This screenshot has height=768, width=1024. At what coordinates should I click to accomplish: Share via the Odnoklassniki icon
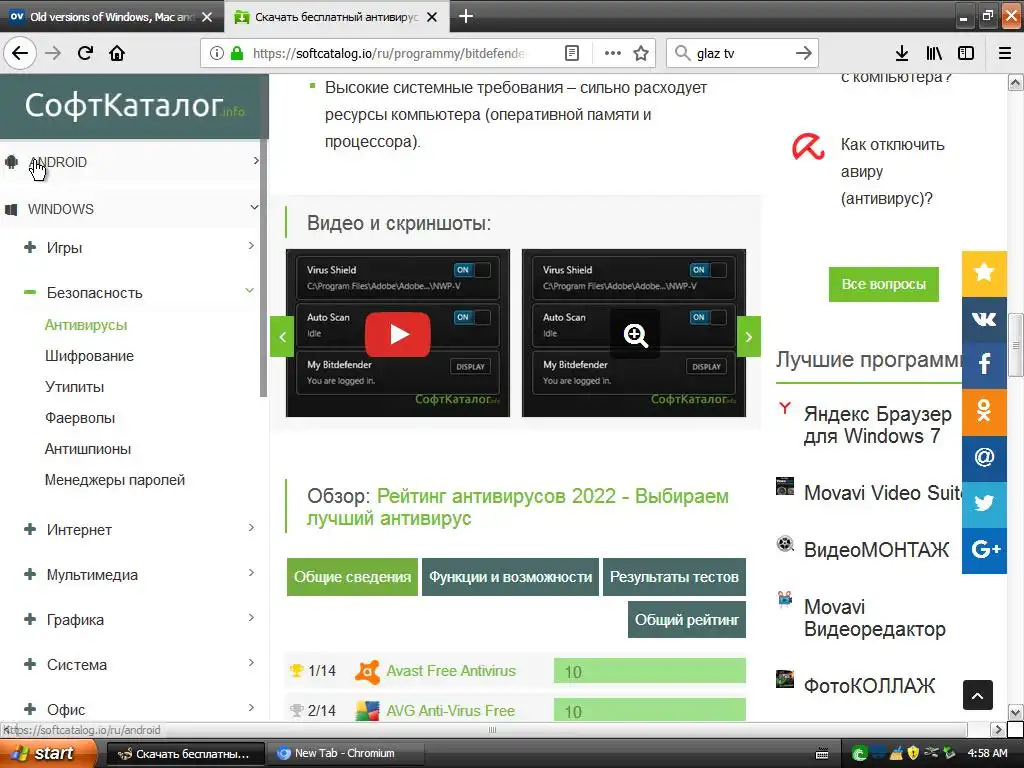pos(984,412)
